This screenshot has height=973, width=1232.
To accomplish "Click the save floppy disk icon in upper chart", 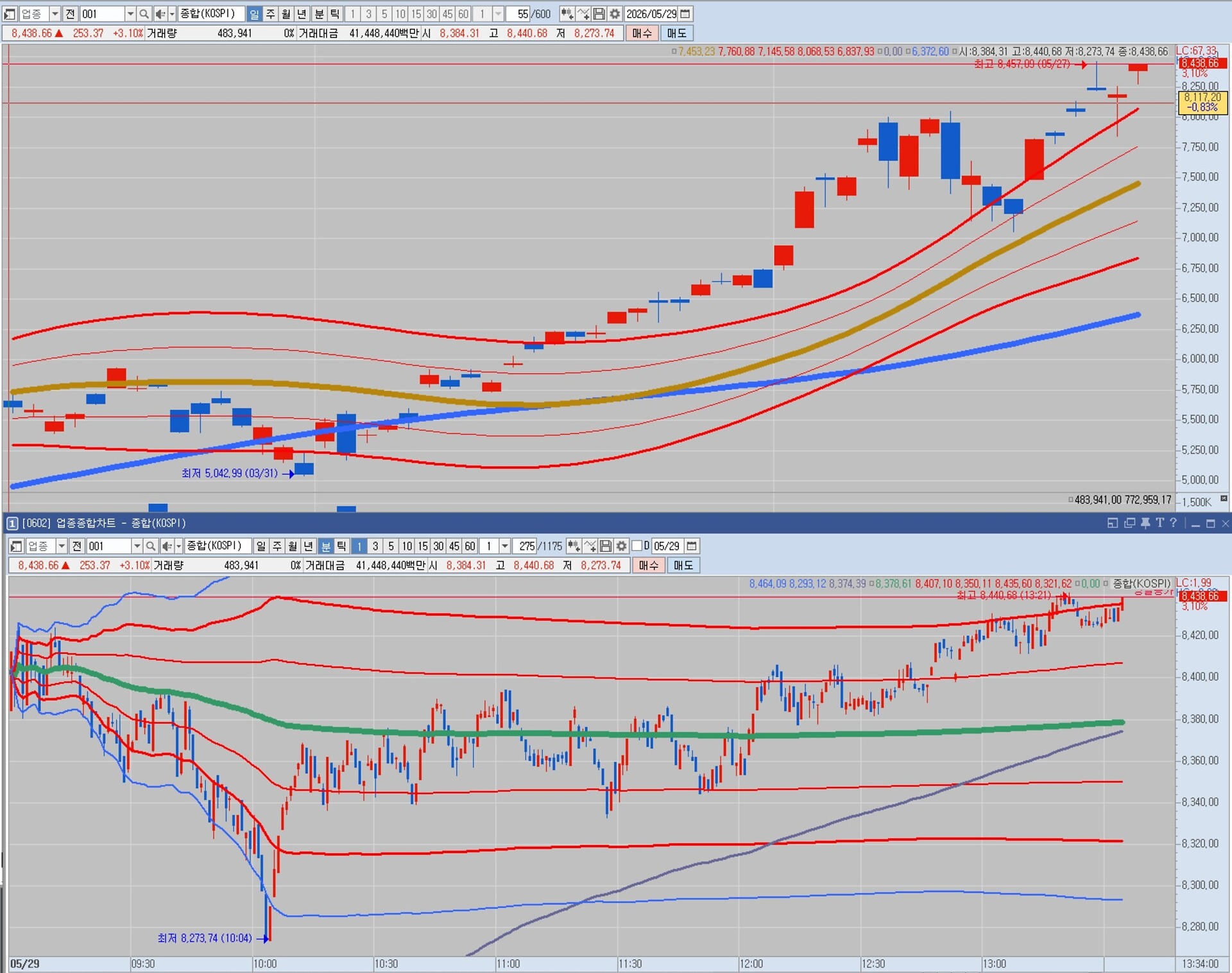I will (599, 13).
